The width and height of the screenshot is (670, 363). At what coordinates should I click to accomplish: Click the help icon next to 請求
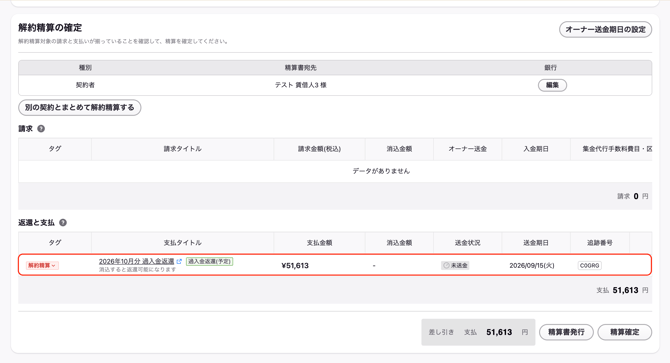41,129
